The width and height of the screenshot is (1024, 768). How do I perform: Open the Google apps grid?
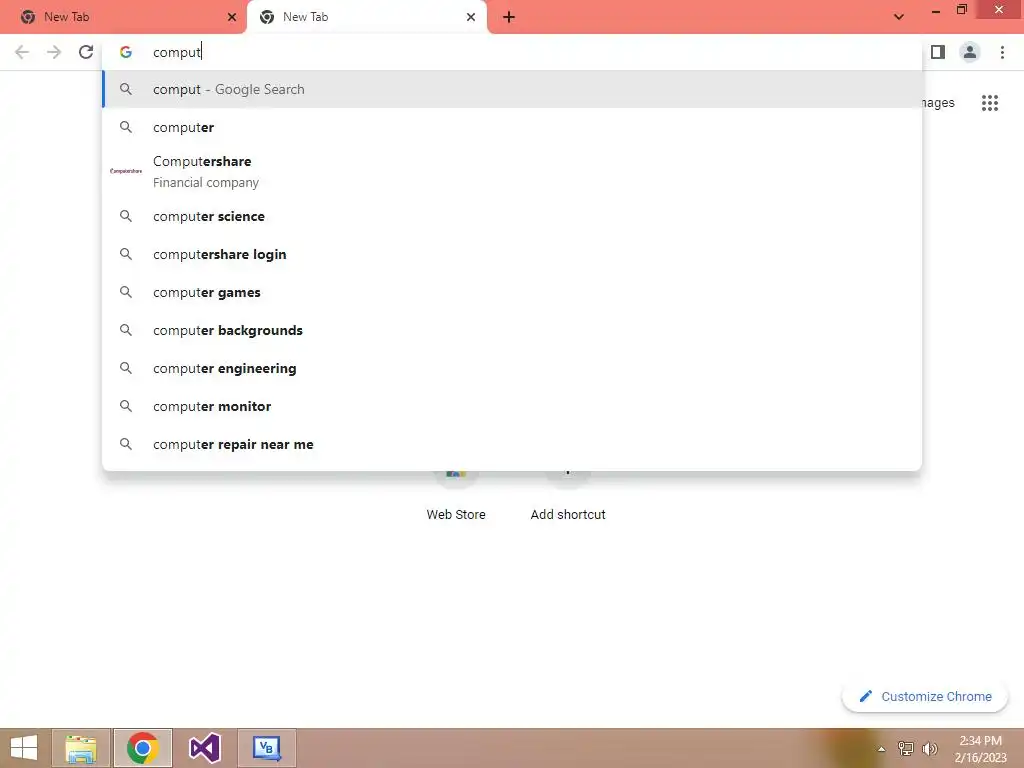click(989, 103)
